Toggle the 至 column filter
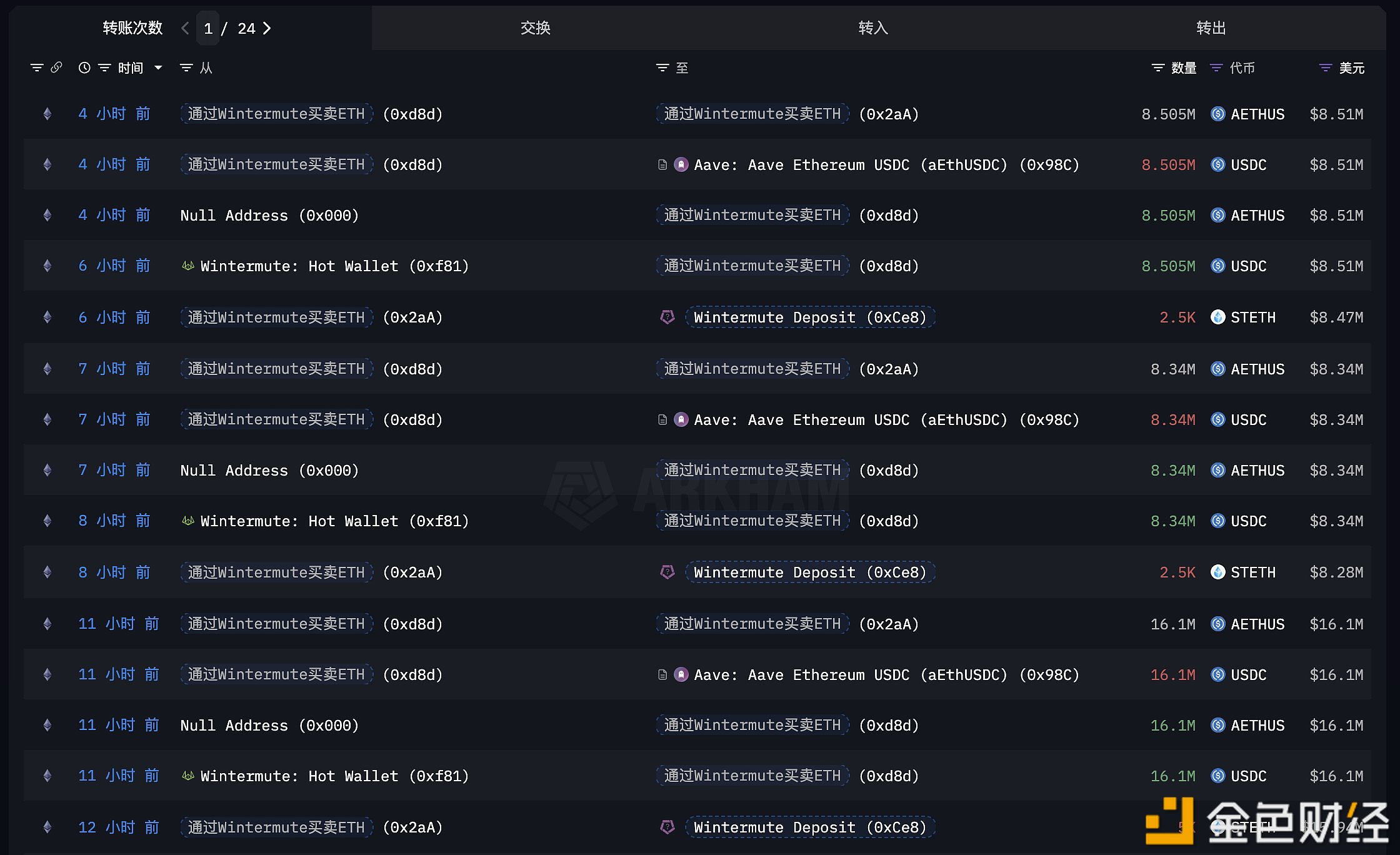The height and width of the screenshot is (855, 1400). click(662, 67)
